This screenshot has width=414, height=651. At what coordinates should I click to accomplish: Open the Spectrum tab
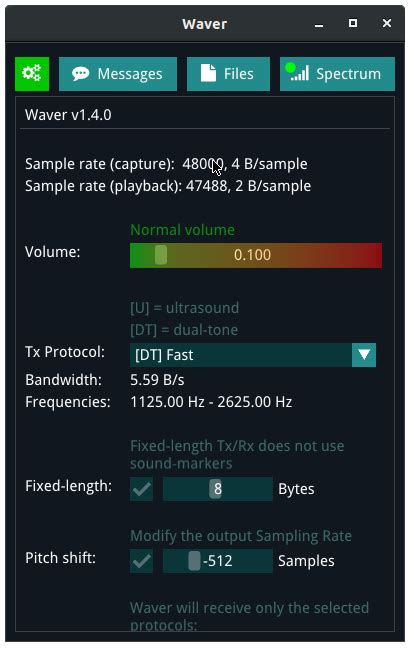pos(337,74)
